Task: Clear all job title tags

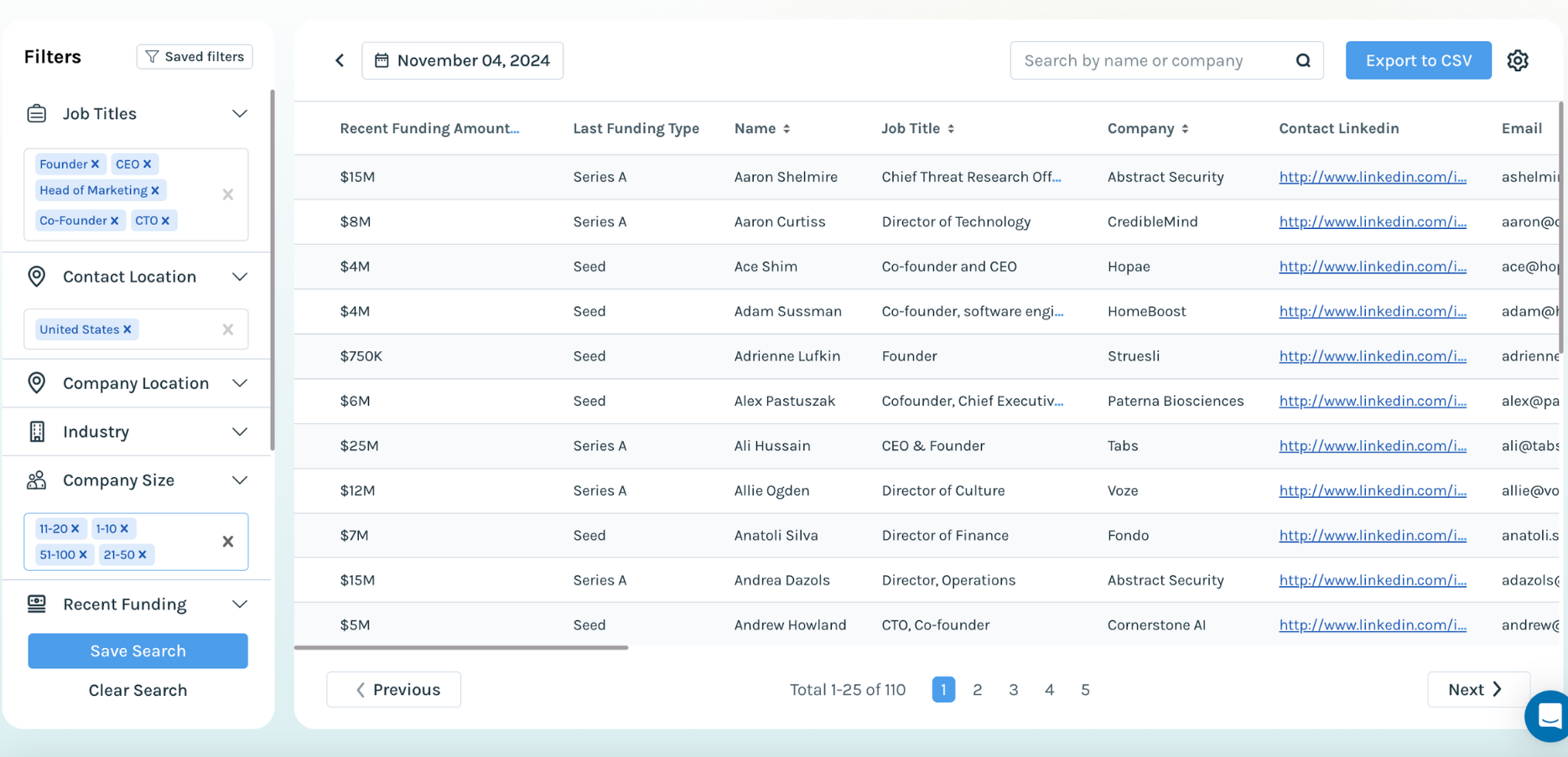Action: [x=228, y=194]
